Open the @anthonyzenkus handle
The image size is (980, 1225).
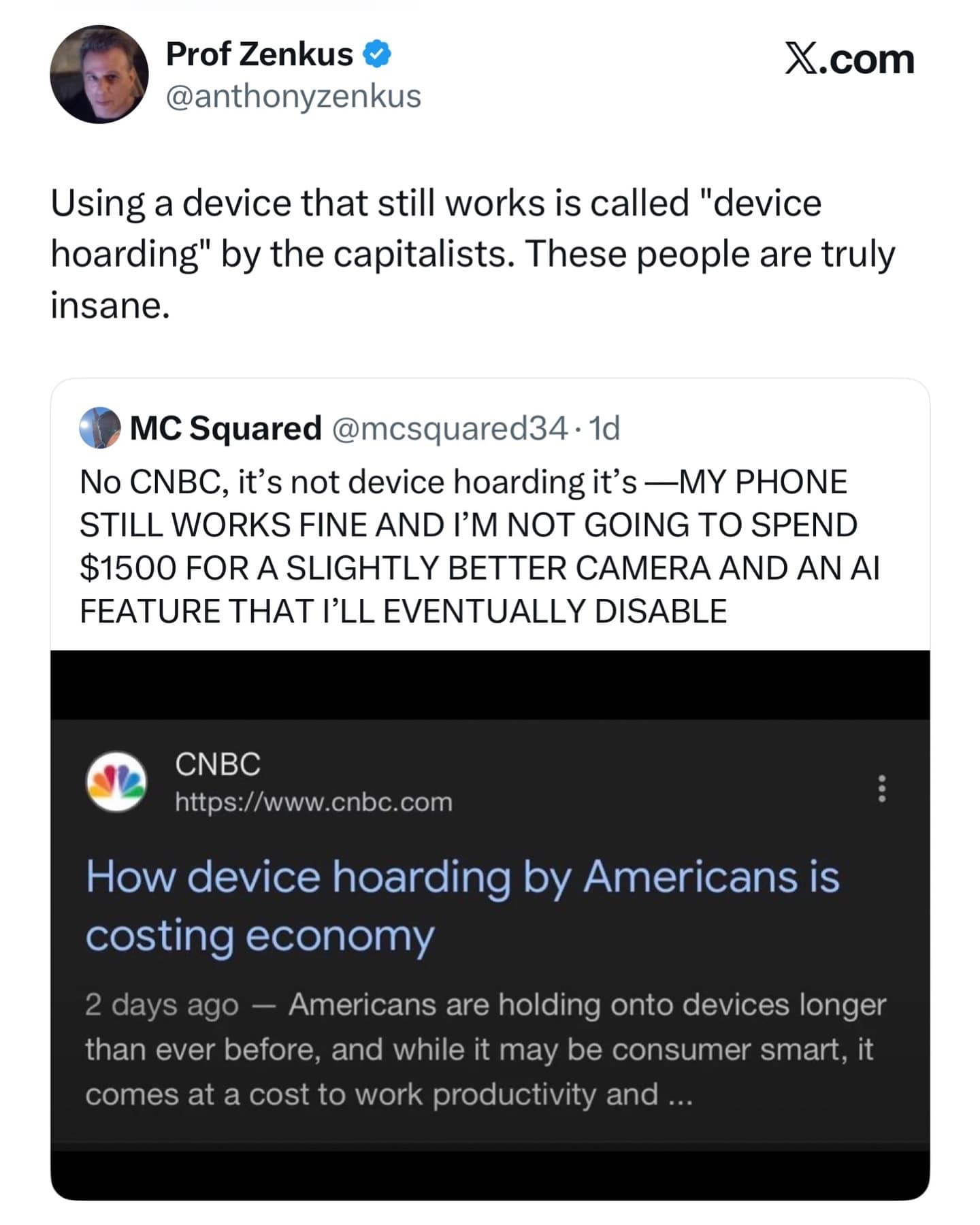point(293,96)
